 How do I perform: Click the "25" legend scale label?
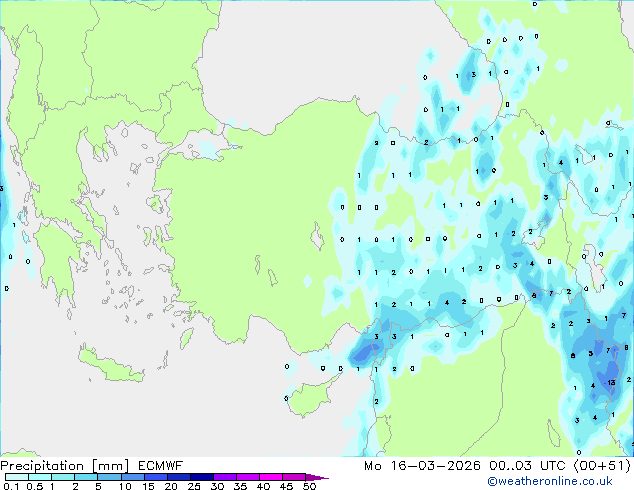pos(194,486)
